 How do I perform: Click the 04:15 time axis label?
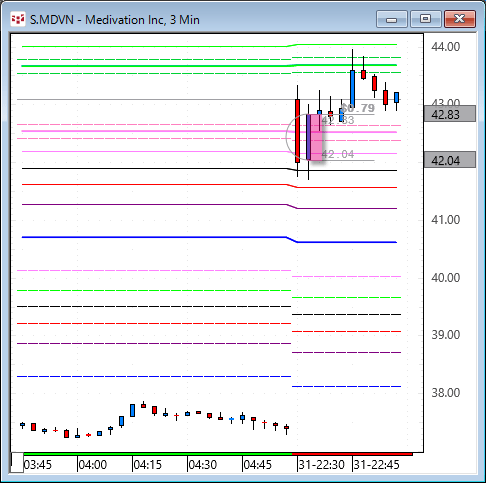click(148, 465)
